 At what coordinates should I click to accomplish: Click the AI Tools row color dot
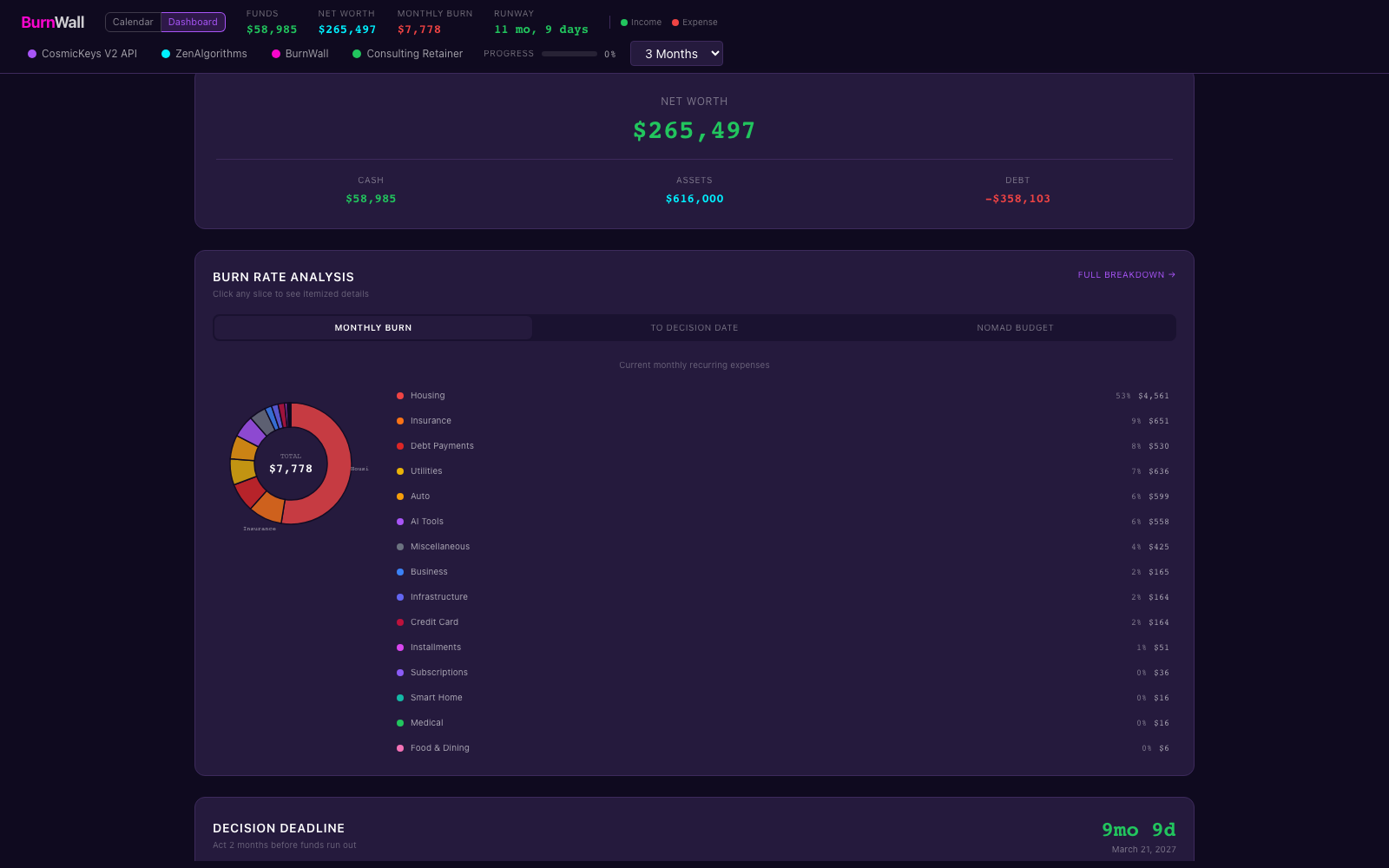[x=400, y=522]
